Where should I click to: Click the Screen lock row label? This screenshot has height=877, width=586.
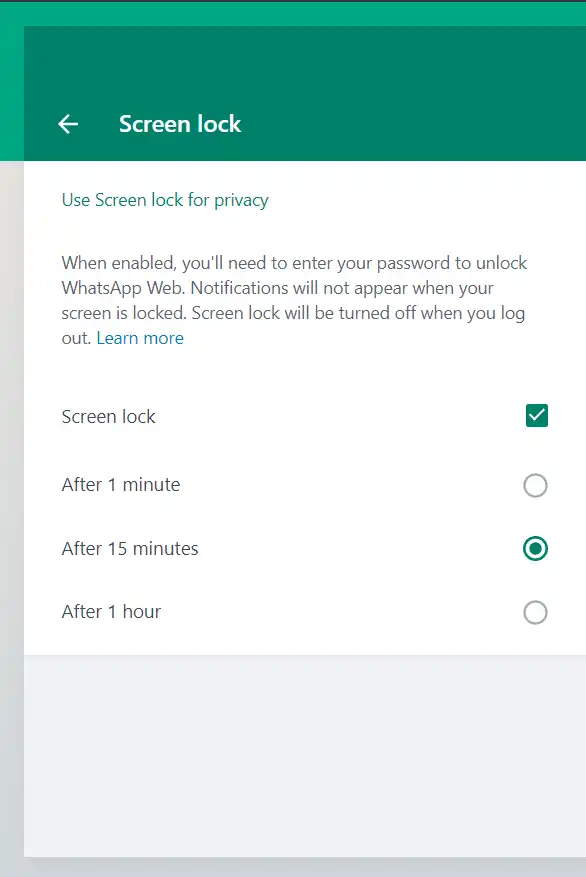pyautogui.click(x=108, y=417)
